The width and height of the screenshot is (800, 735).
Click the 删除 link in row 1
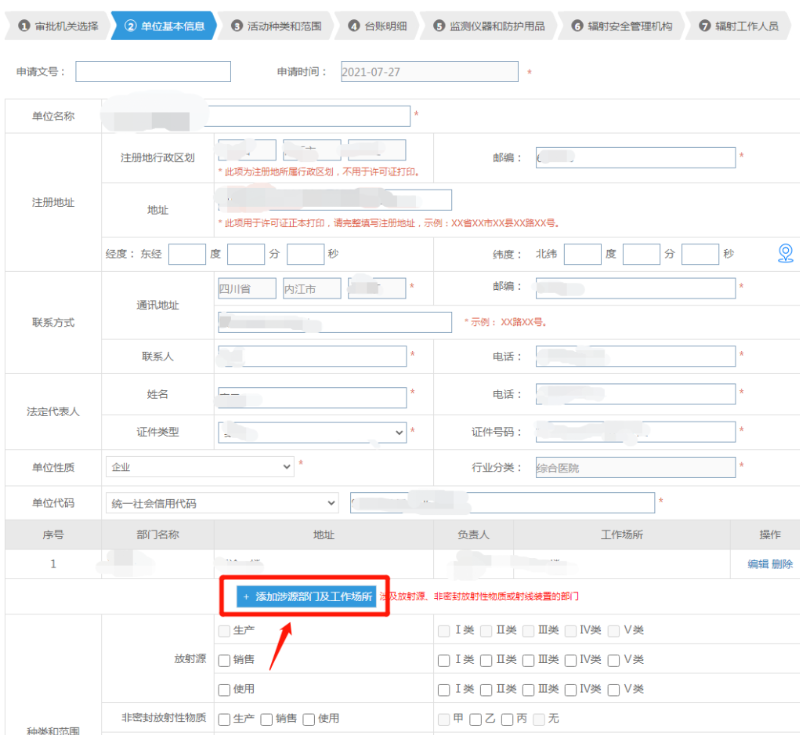coord(782,564)
